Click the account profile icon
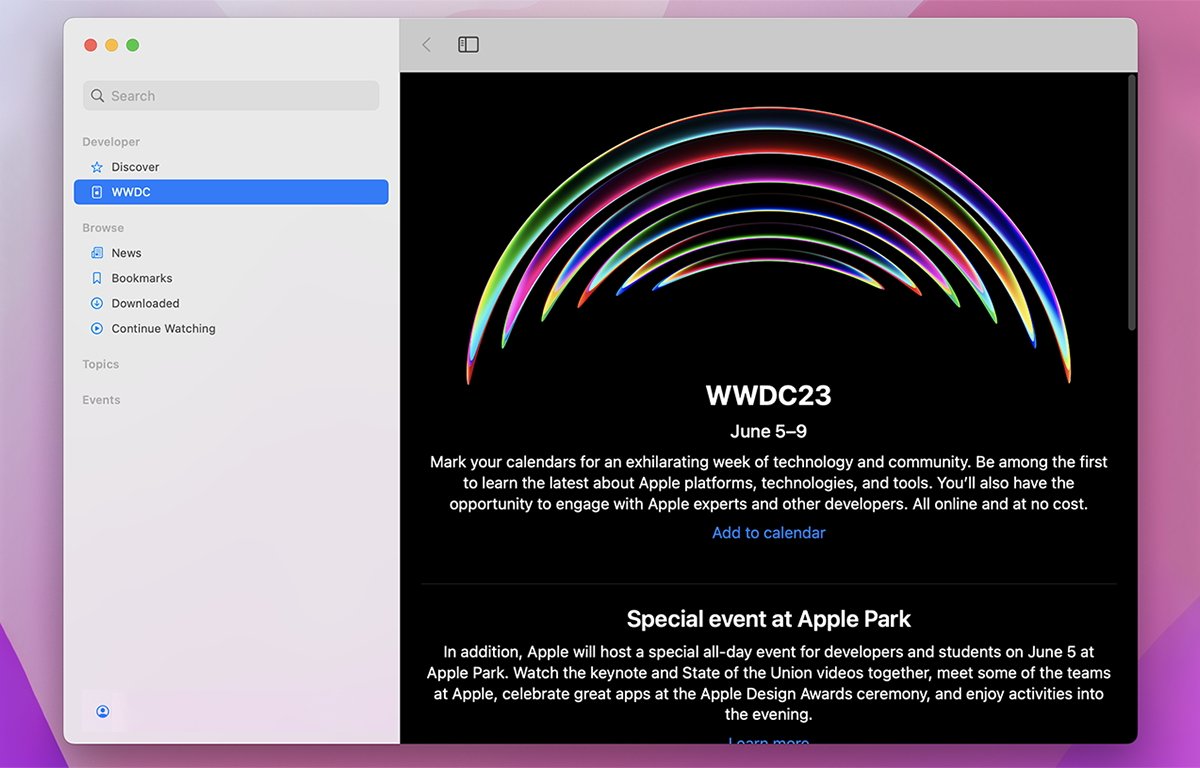 (x=103, y=712)
